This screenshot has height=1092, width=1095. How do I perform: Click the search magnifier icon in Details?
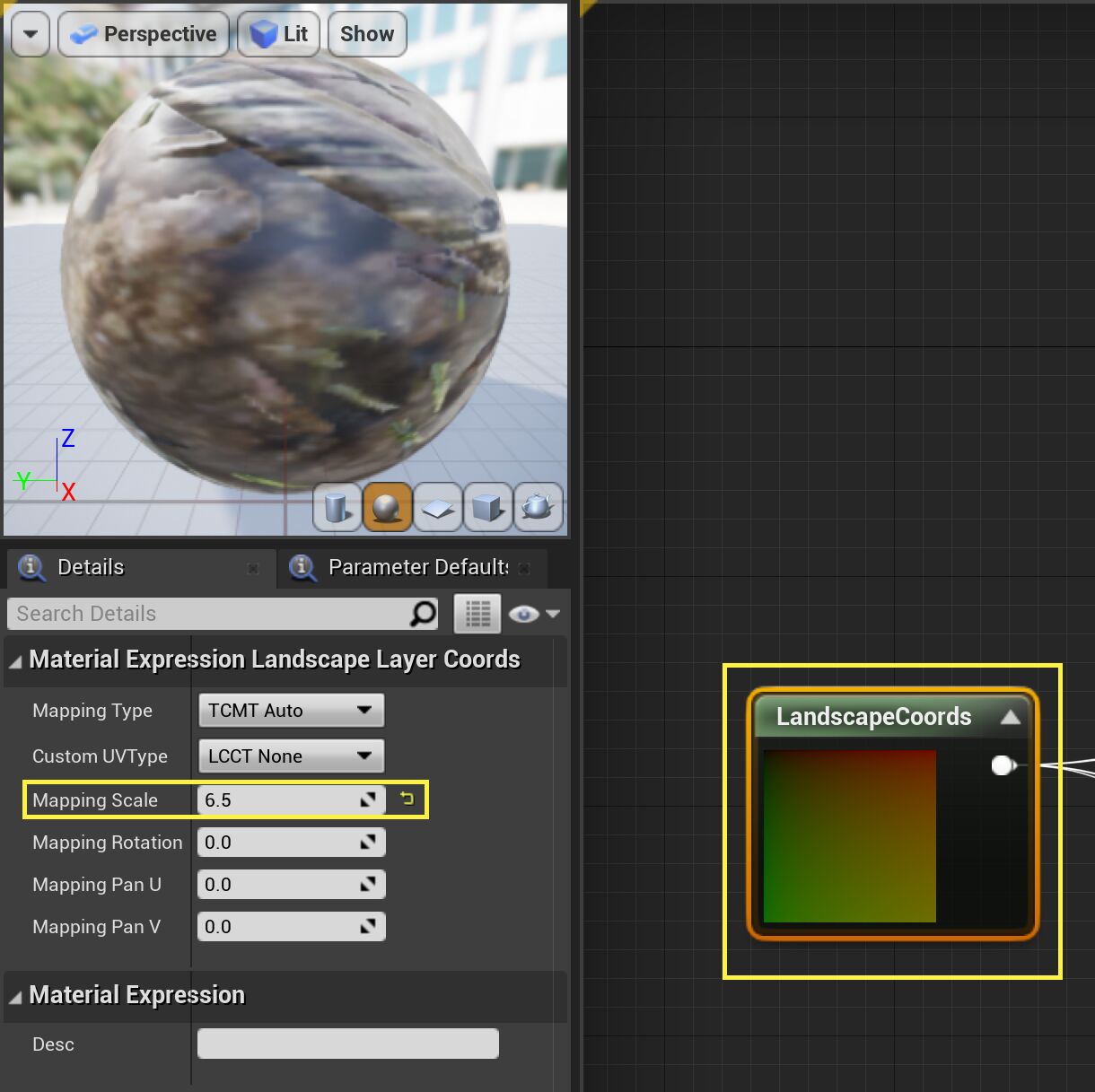(x=423, y=614)
